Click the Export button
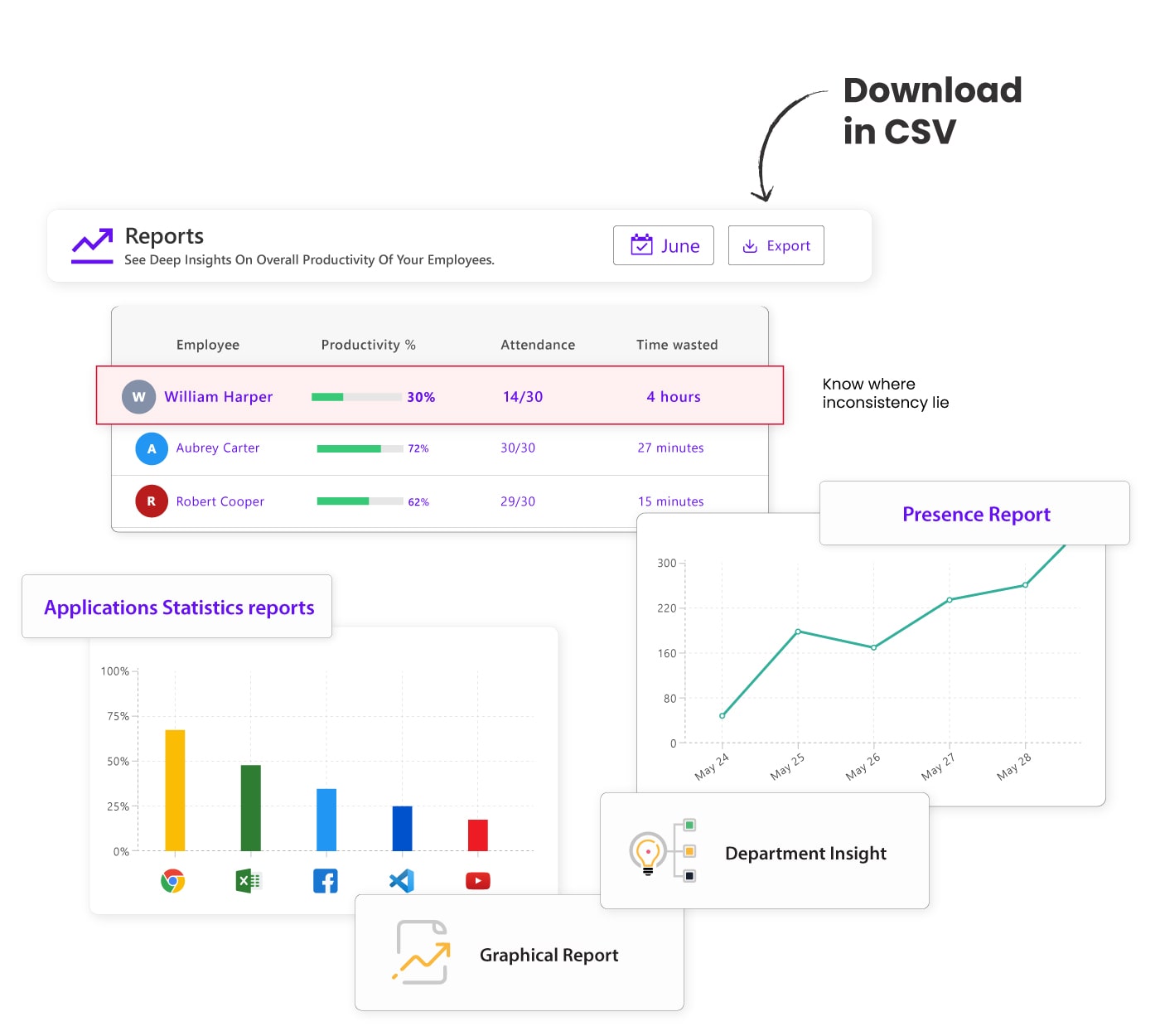The image size is (1160, 1036). (x=776, y=245)
